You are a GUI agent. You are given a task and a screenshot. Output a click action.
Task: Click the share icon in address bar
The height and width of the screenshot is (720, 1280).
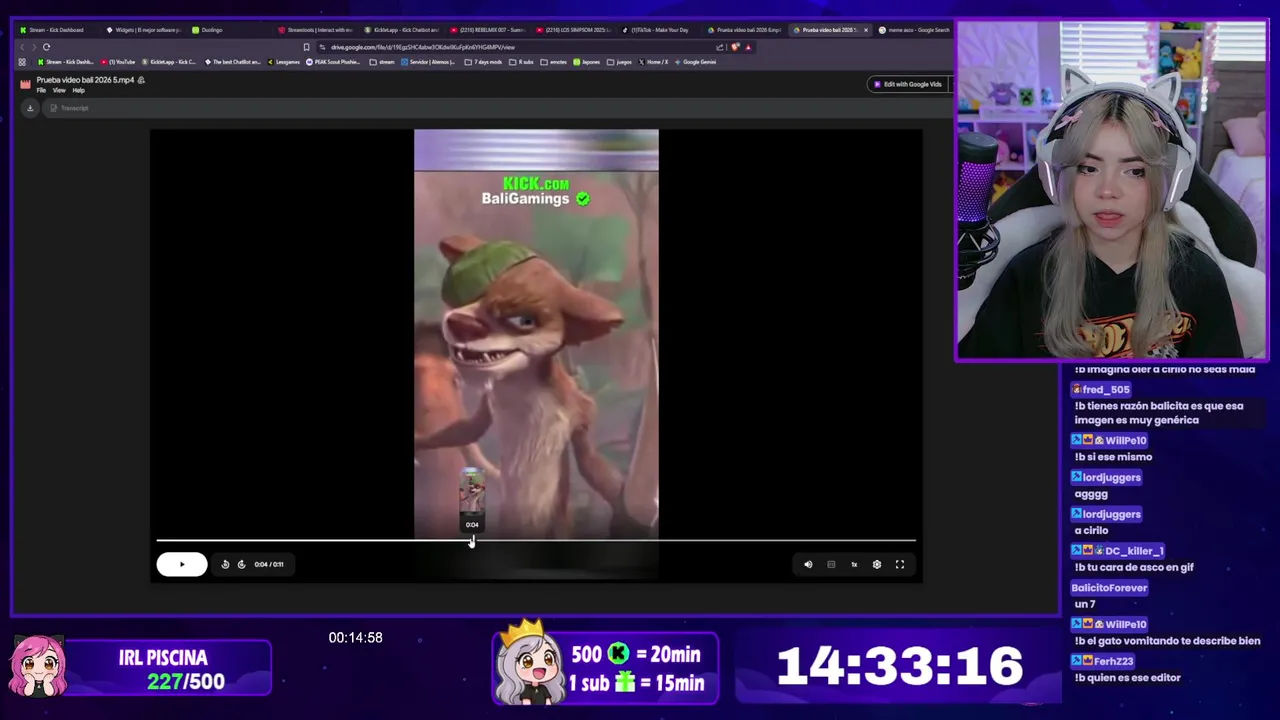point(720,47)
